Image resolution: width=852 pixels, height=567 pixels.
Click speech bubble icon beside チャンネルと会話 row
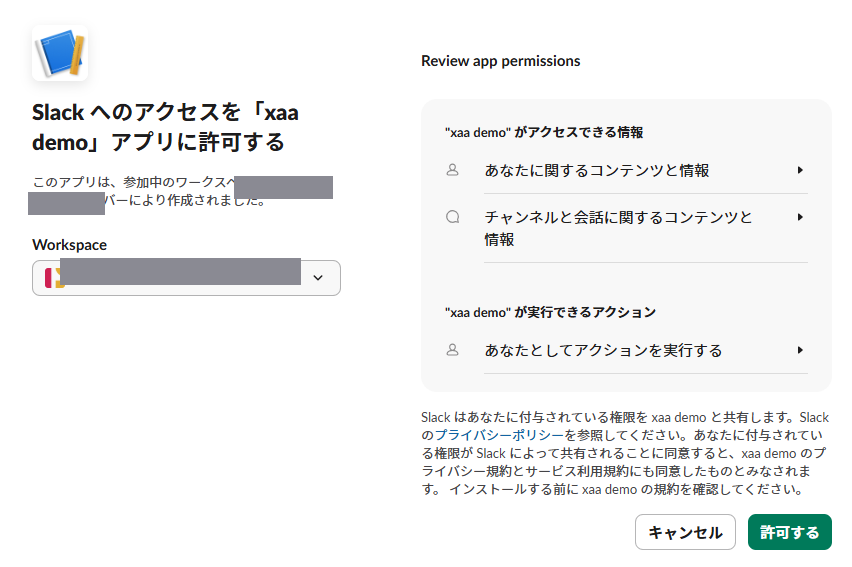click(x=452, y=217)
